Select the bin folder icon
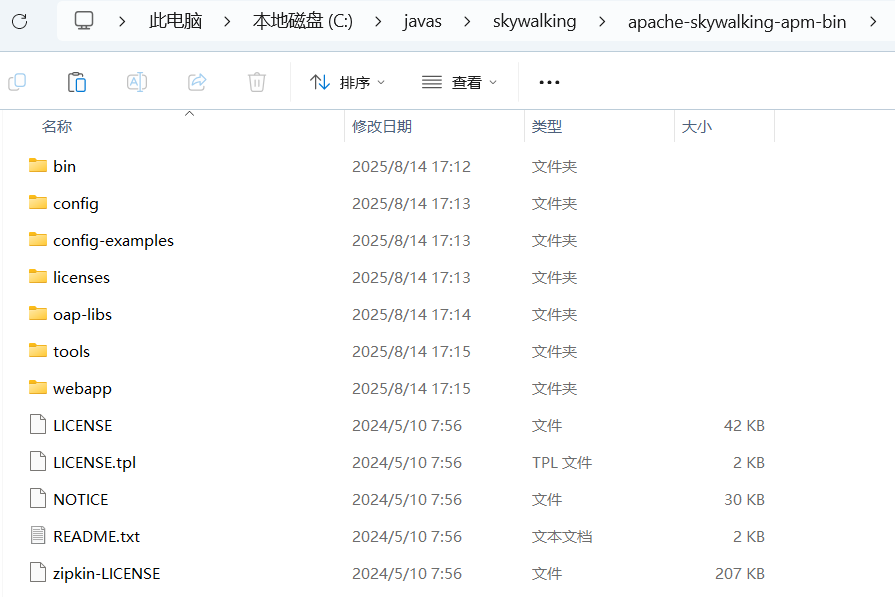This screenshot has height=597, width=895. pos(38,166)
